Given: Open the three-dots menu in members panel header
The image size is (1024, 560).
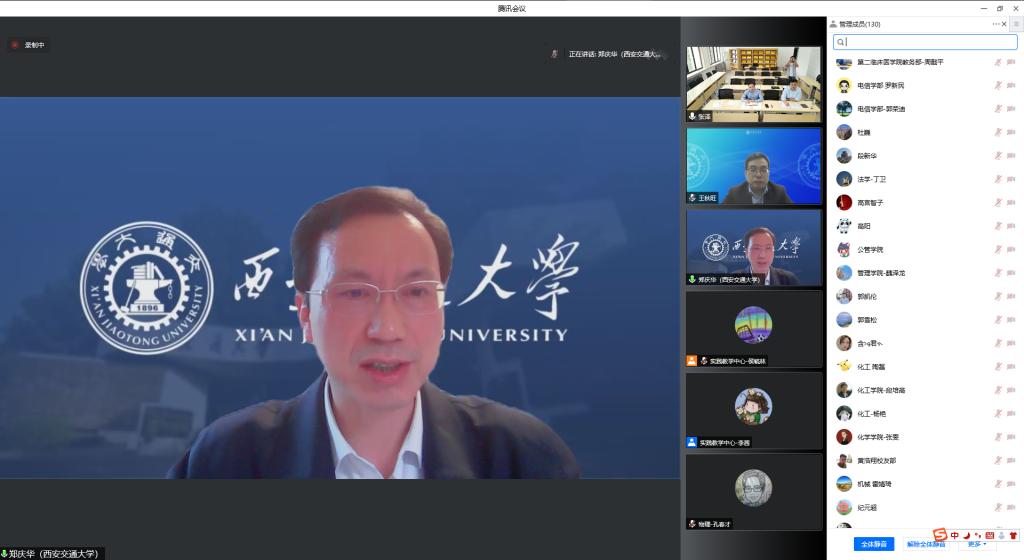Looking at the screenshot, I should click(996, 24).
